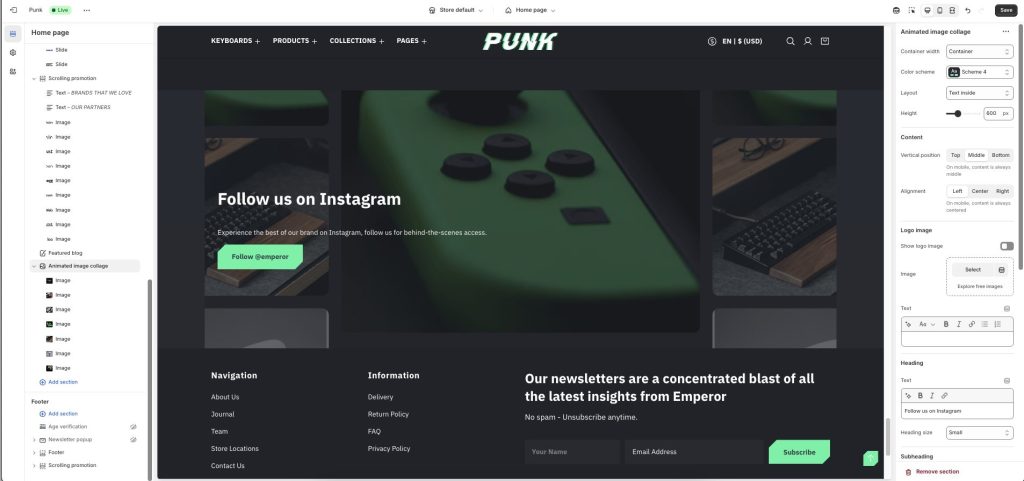Open the theme settings gear icon
The width and height of the screenshot is (1024, 481).
click(x=13, y=53)
